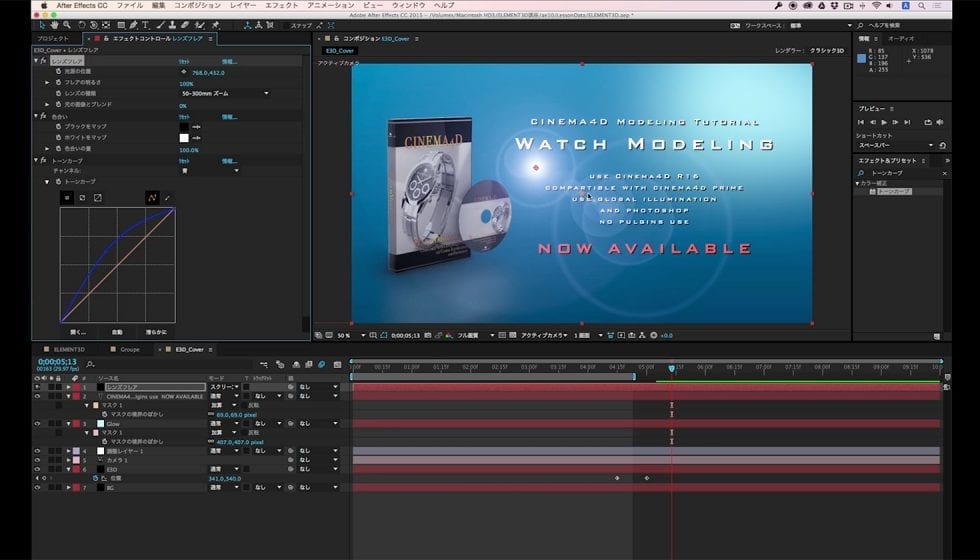Select the Pan Behind anchor point tool
Screen dimensions: 980x560
point(106,25)
